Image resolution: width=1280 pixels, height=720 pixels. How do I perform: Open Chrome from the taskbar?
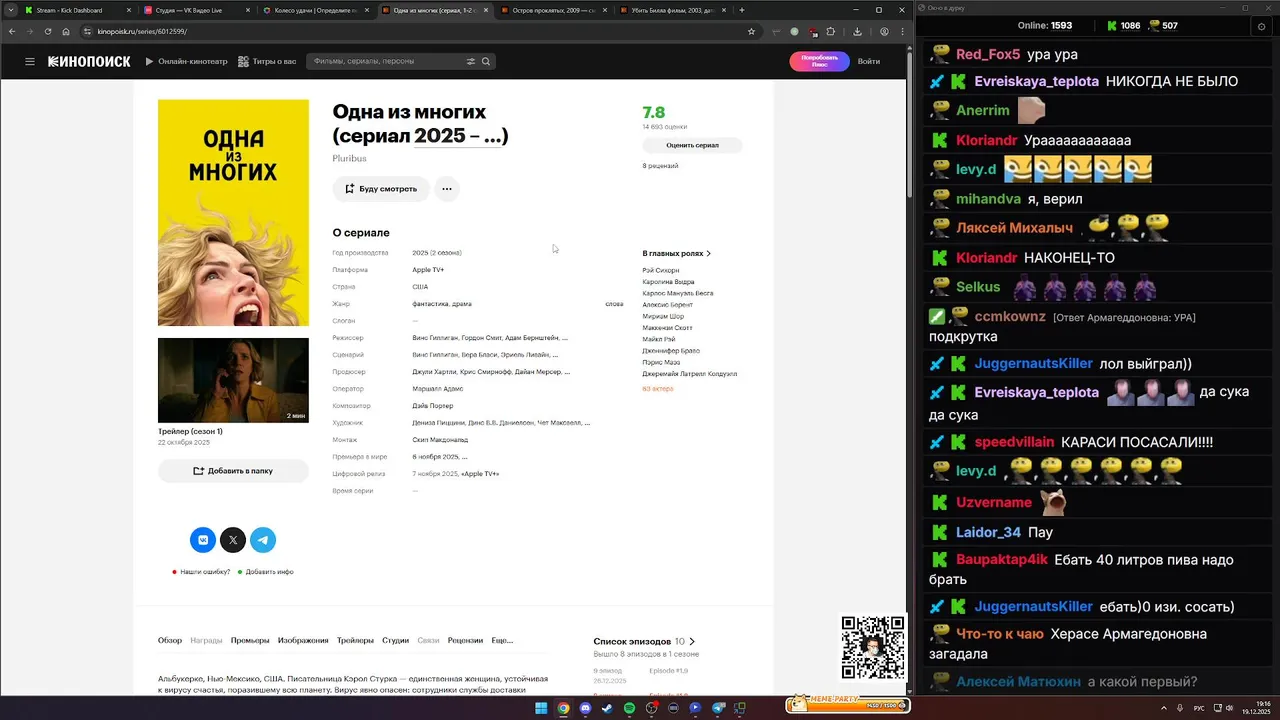tap(563, 708)
